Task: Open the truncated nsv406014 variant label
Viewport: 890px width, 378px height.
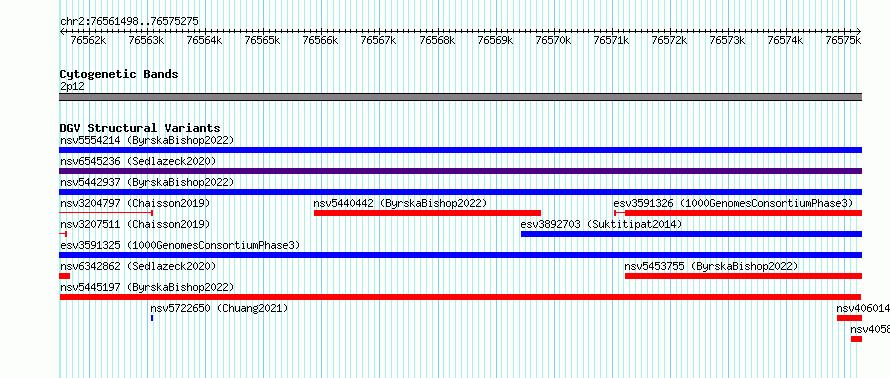Action: [863, 308]
